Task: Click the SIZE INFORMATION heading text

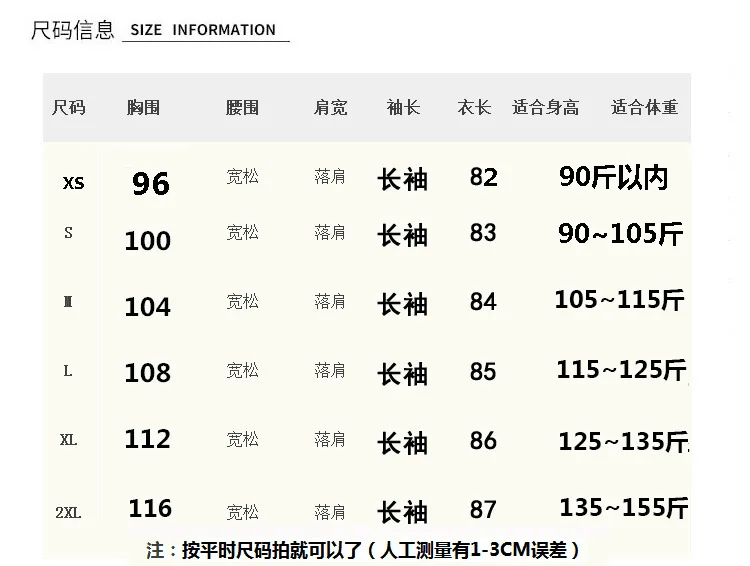Action: [x=203, y=30]
